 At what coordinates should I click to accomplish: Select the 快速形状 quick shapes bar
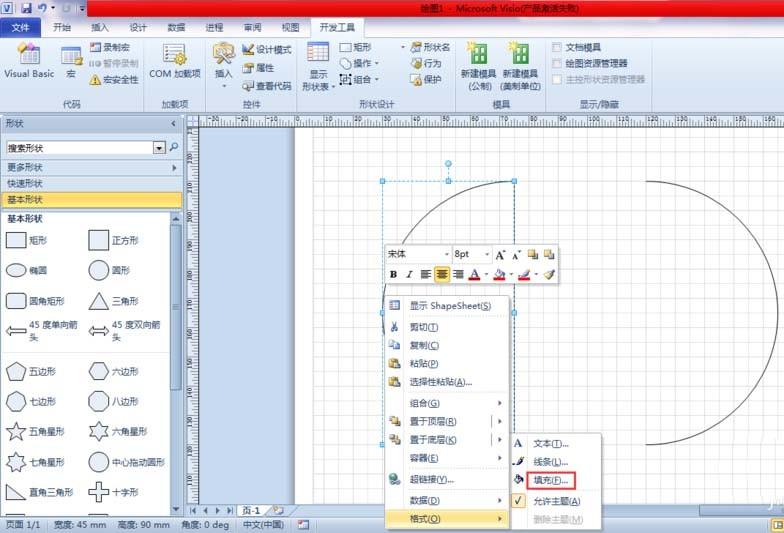(x=92, y=184)
